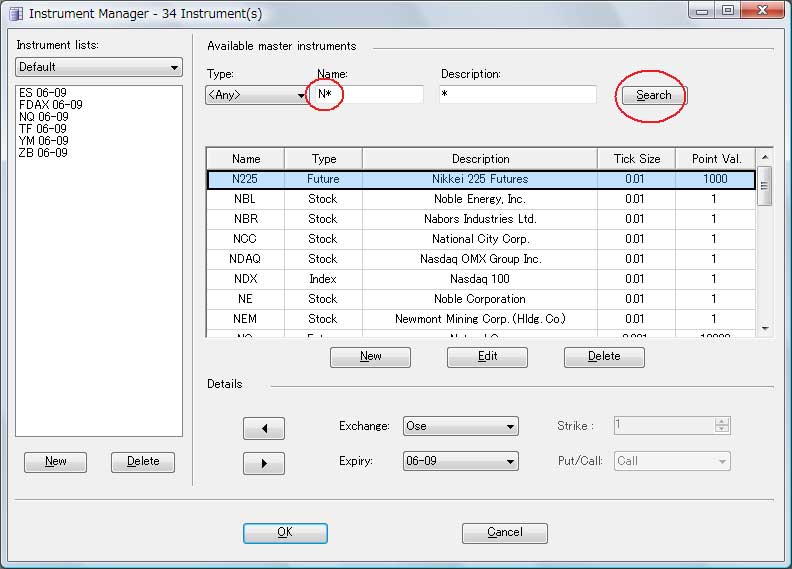Click the Index type cell for NDX

point(323,279)
